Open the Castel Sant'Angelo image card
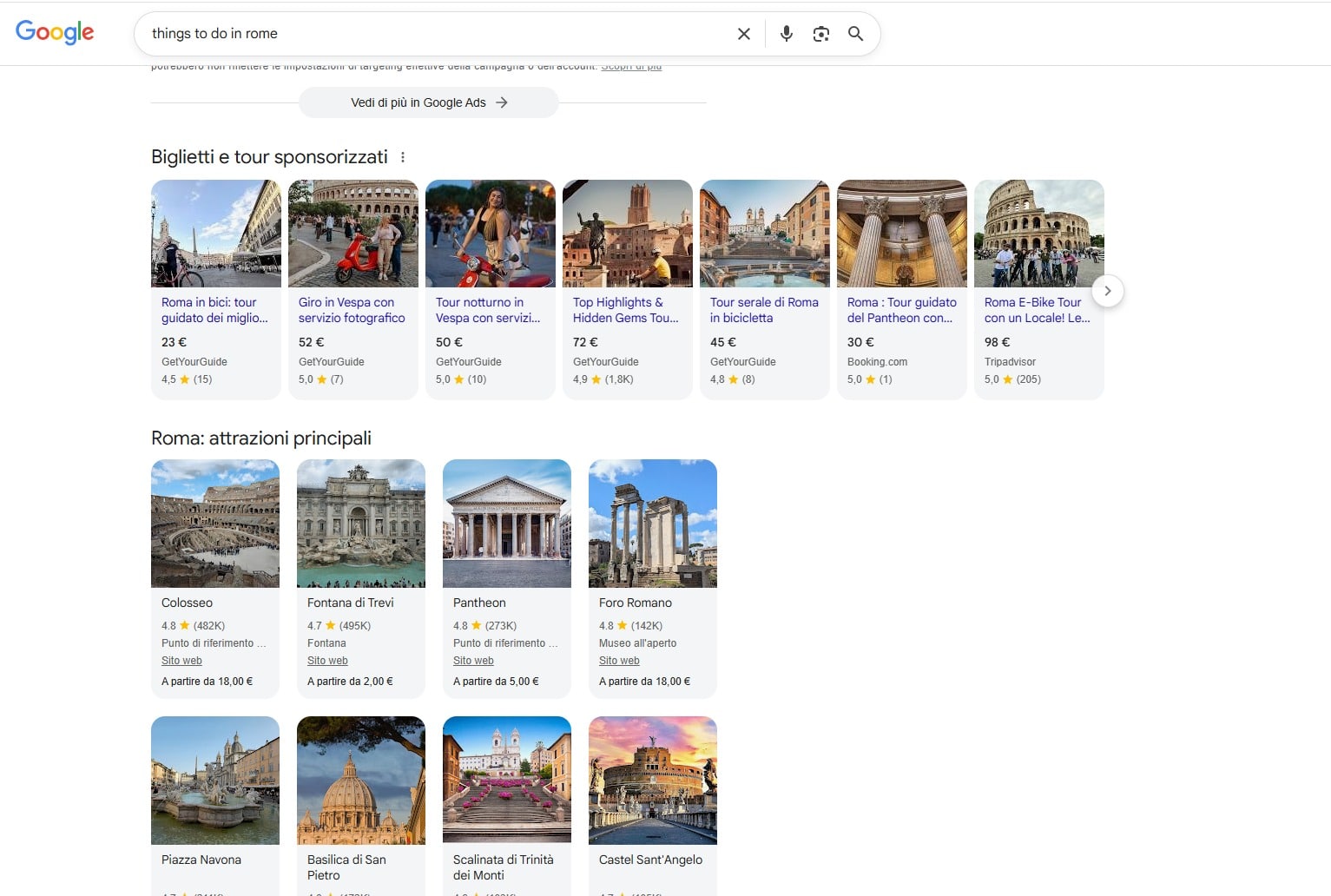1331x896 pixels. tap(653, 781)
